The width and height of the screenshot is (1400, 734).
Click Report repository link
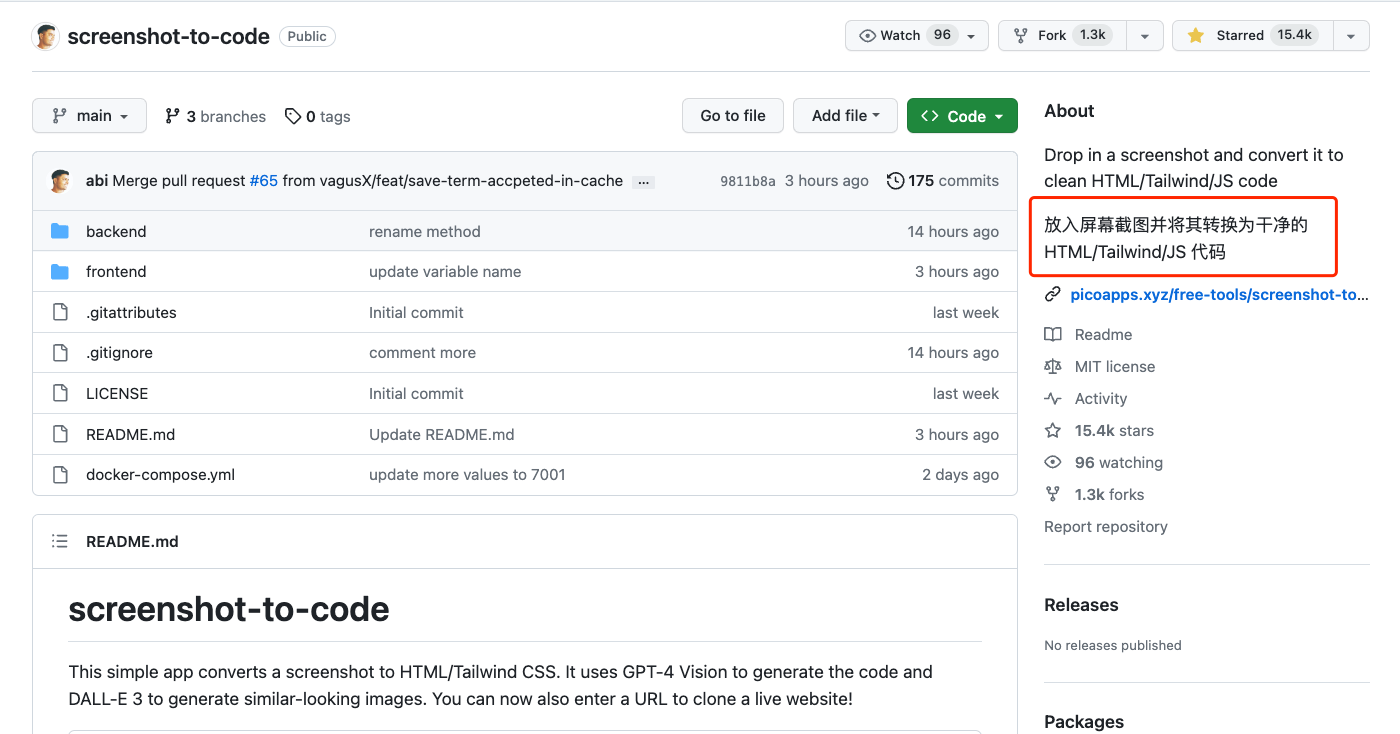(x=1106, y=526)
